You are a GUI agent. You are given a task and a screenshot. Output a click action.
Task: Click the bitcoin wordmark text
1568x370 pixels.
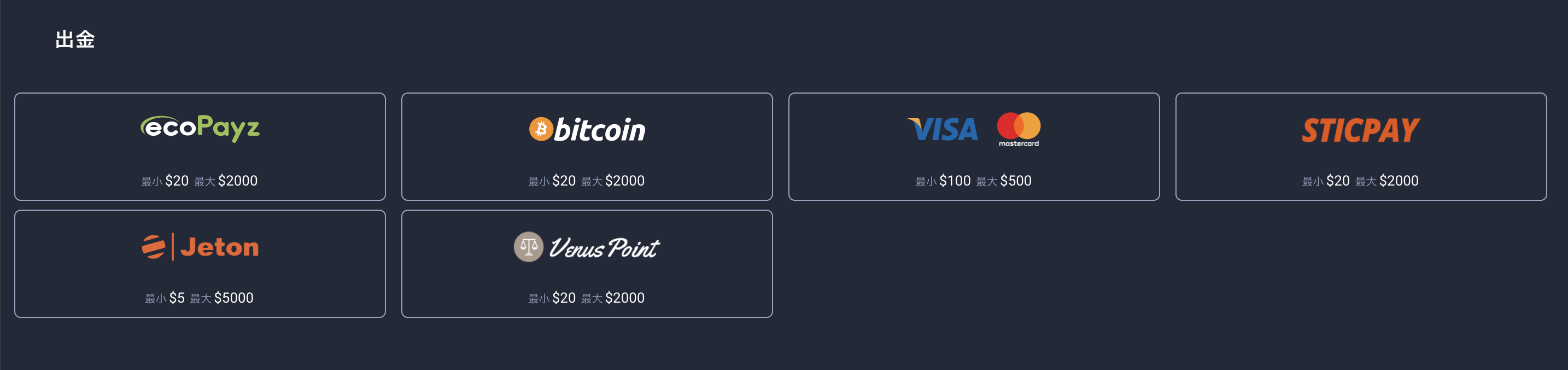[x=600, y=130]
